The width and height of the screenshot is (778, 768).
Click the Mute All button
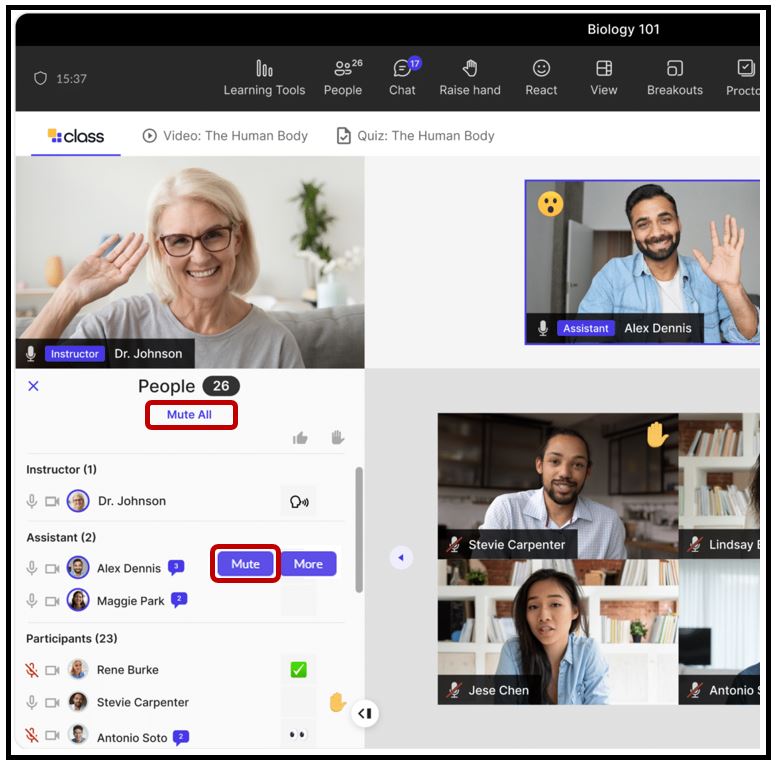pos(189,414)
